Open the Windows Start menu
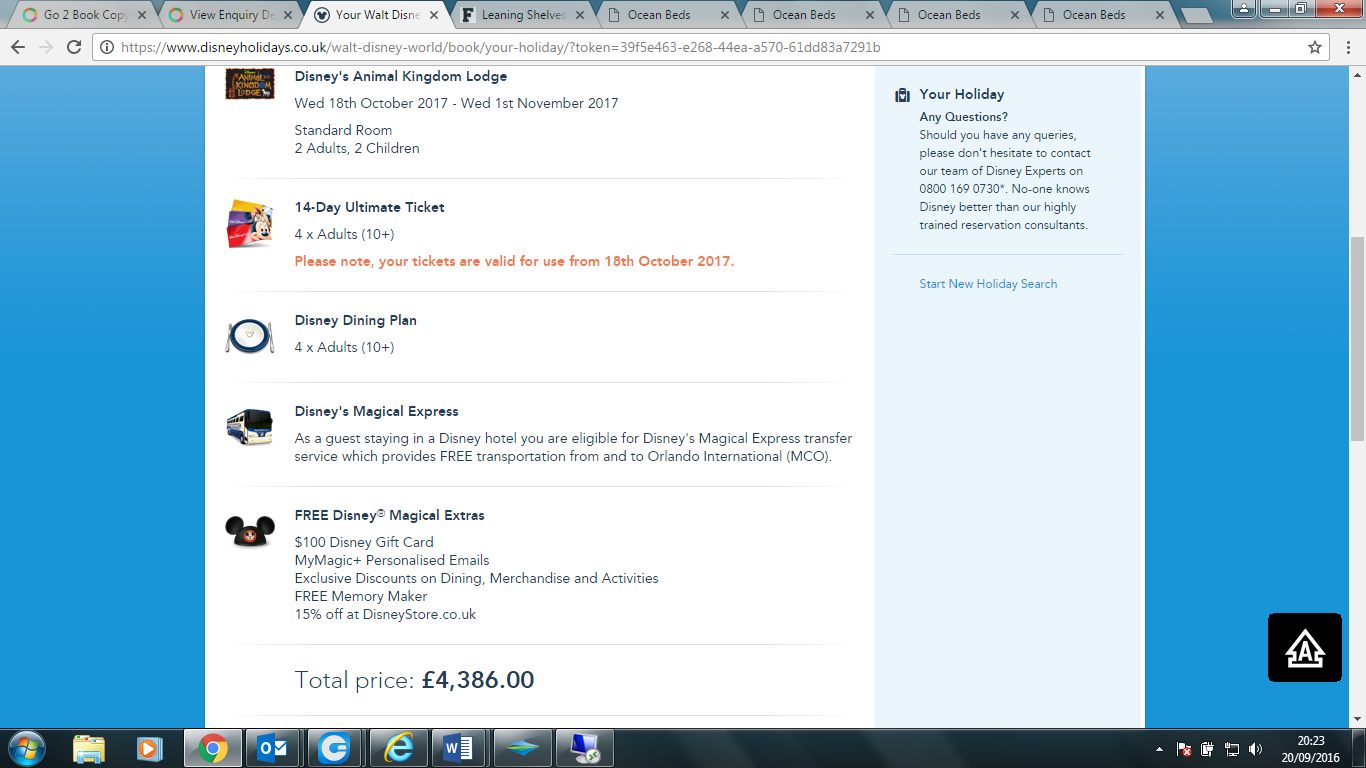 point(27,748)
